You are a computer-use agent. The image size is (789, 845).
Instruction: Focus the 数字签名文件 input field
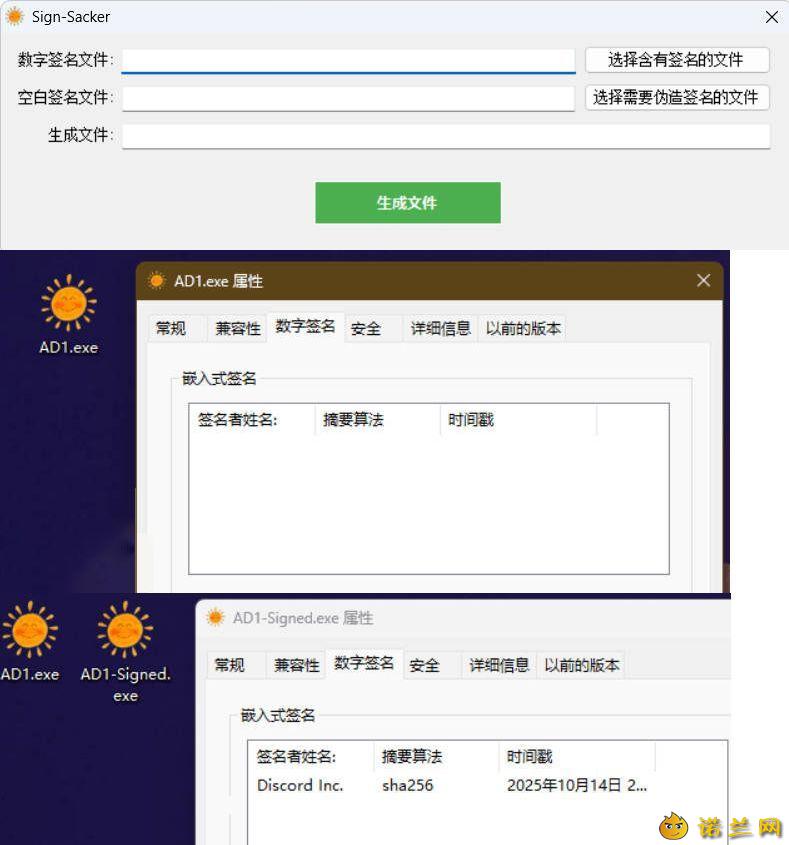(348, 60)
